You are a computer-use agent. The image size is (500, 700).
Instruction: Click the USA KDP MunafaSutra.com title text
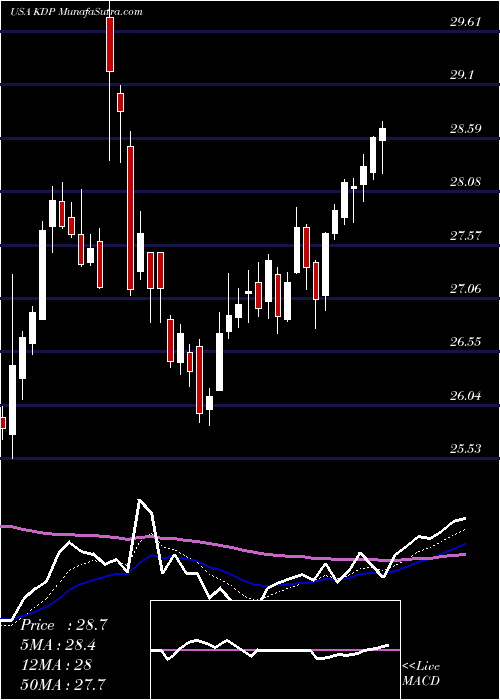click(x=76, y=12)
